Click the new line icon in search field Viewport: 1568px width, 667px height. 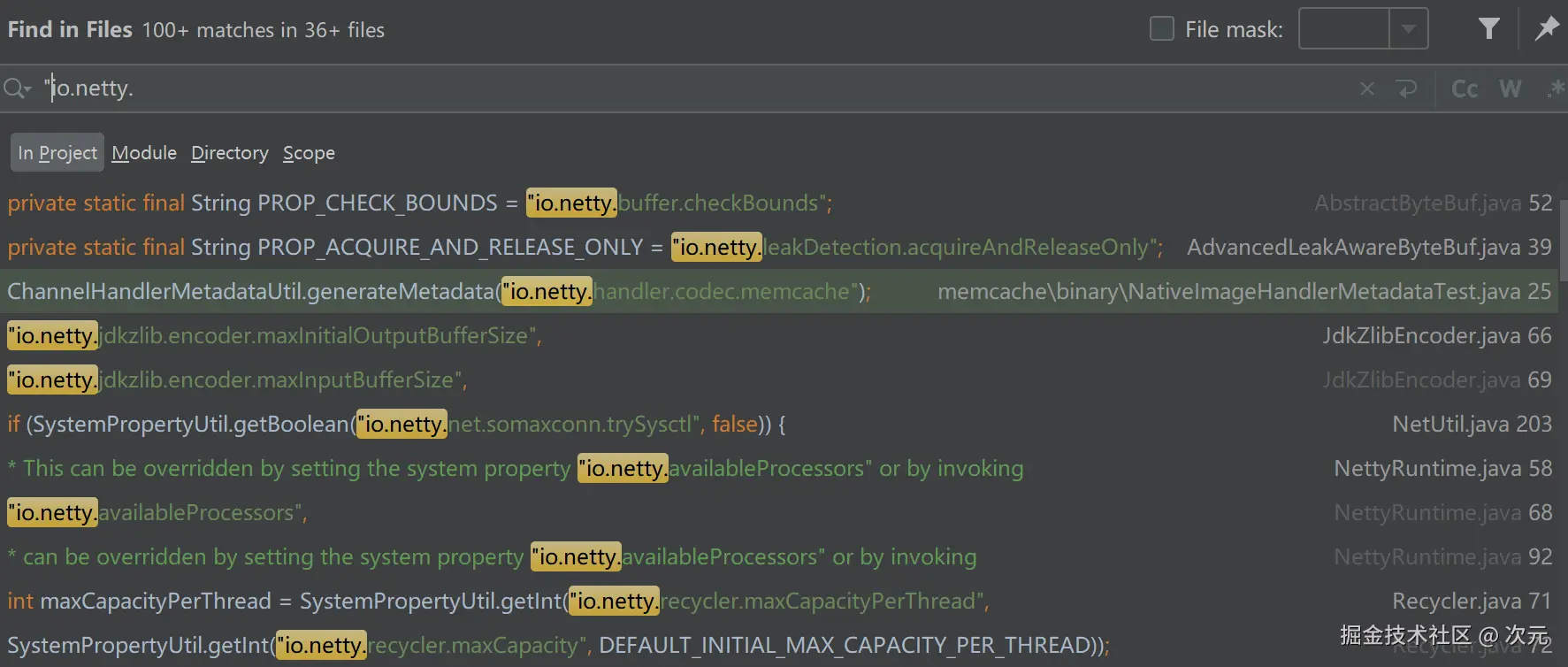(1406, 88)
